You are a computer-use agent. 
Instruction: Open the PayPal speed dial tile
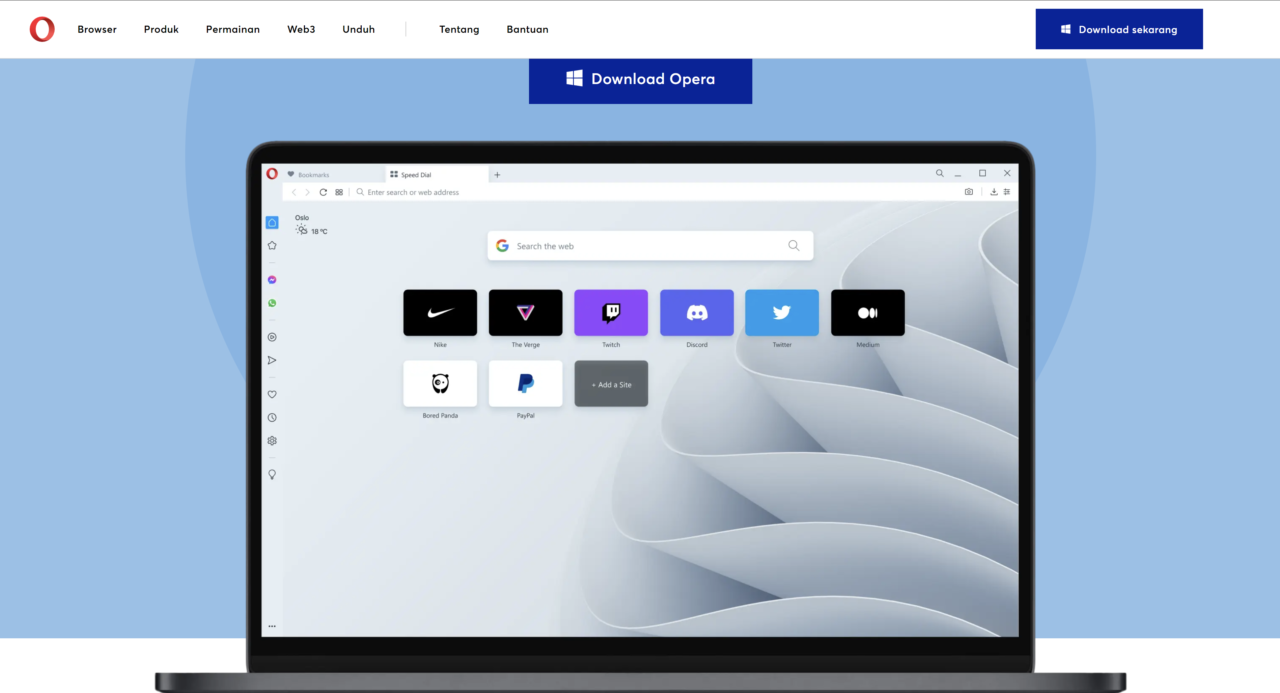pyautogui.click(x=525, y=384)
